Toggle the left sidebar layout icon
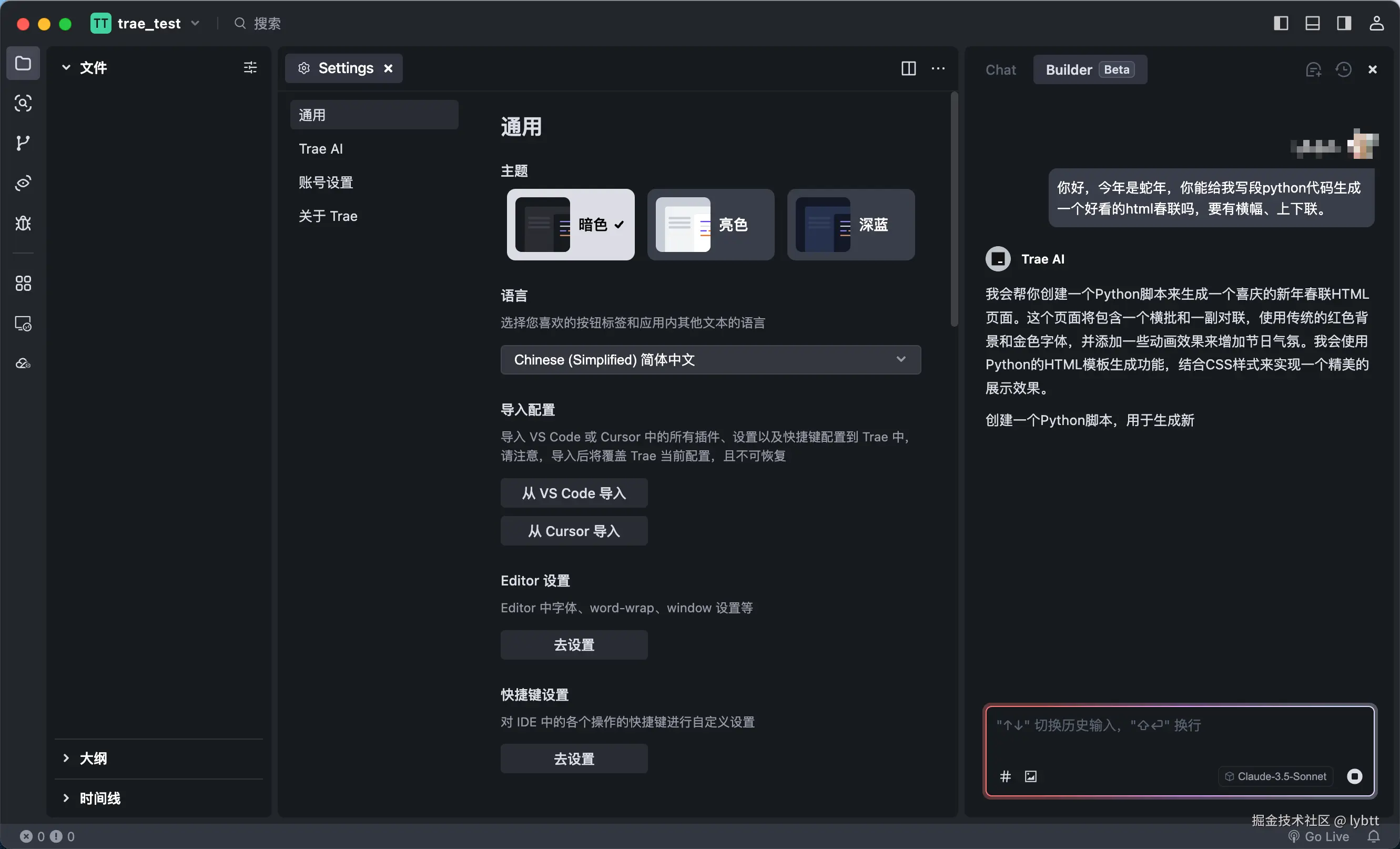This screenshot has height=849, width=1400. pos(1281,23)
